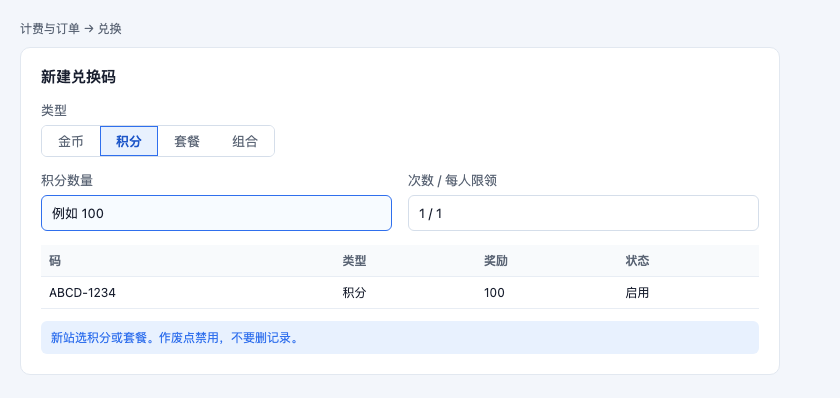Click the 次数 / 每人限领 input field
The height and width of the screenshot is (398, 840).
[583, 213]
